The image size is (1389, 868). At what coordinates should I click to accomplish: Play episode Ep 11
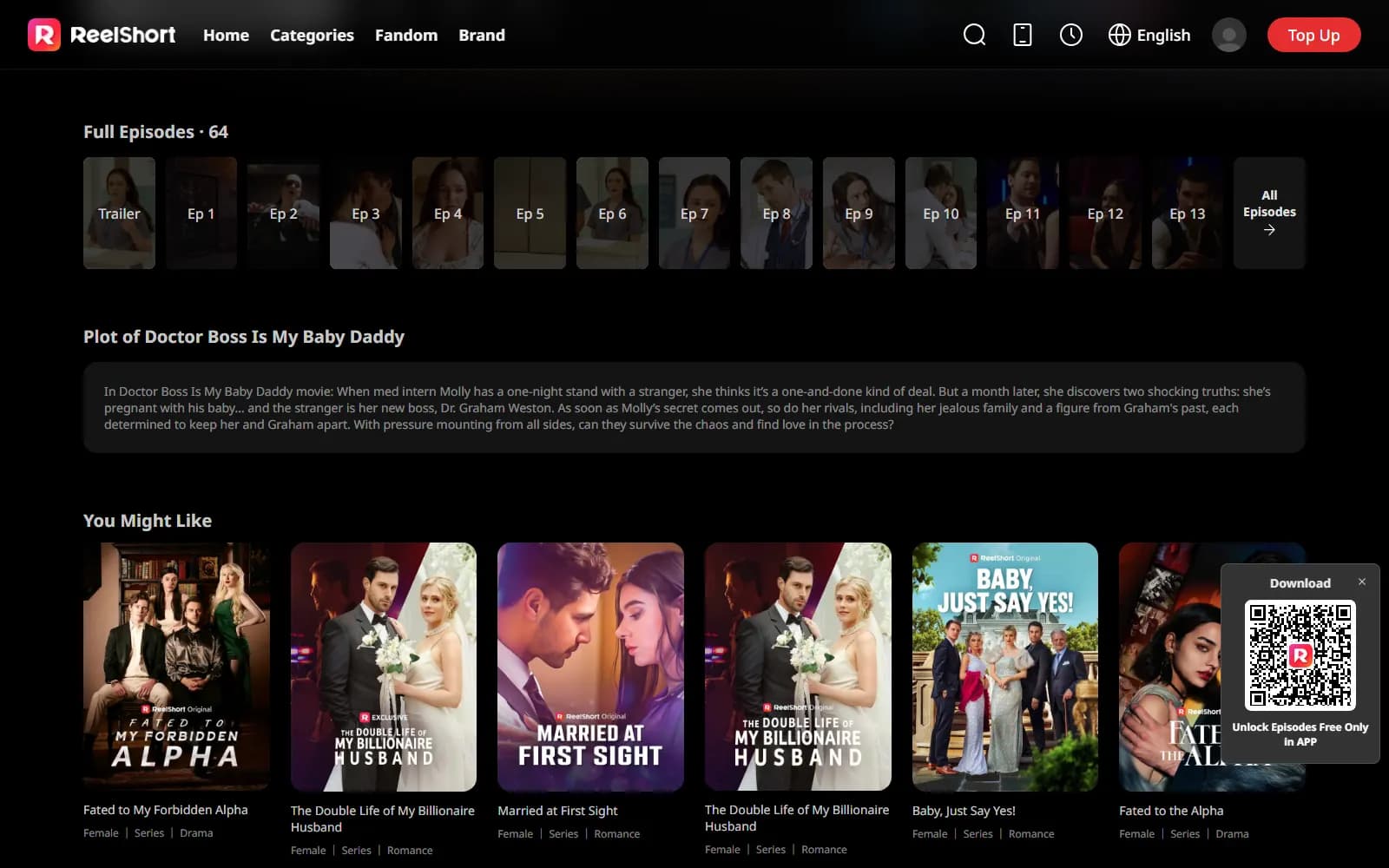point(1023,213)
